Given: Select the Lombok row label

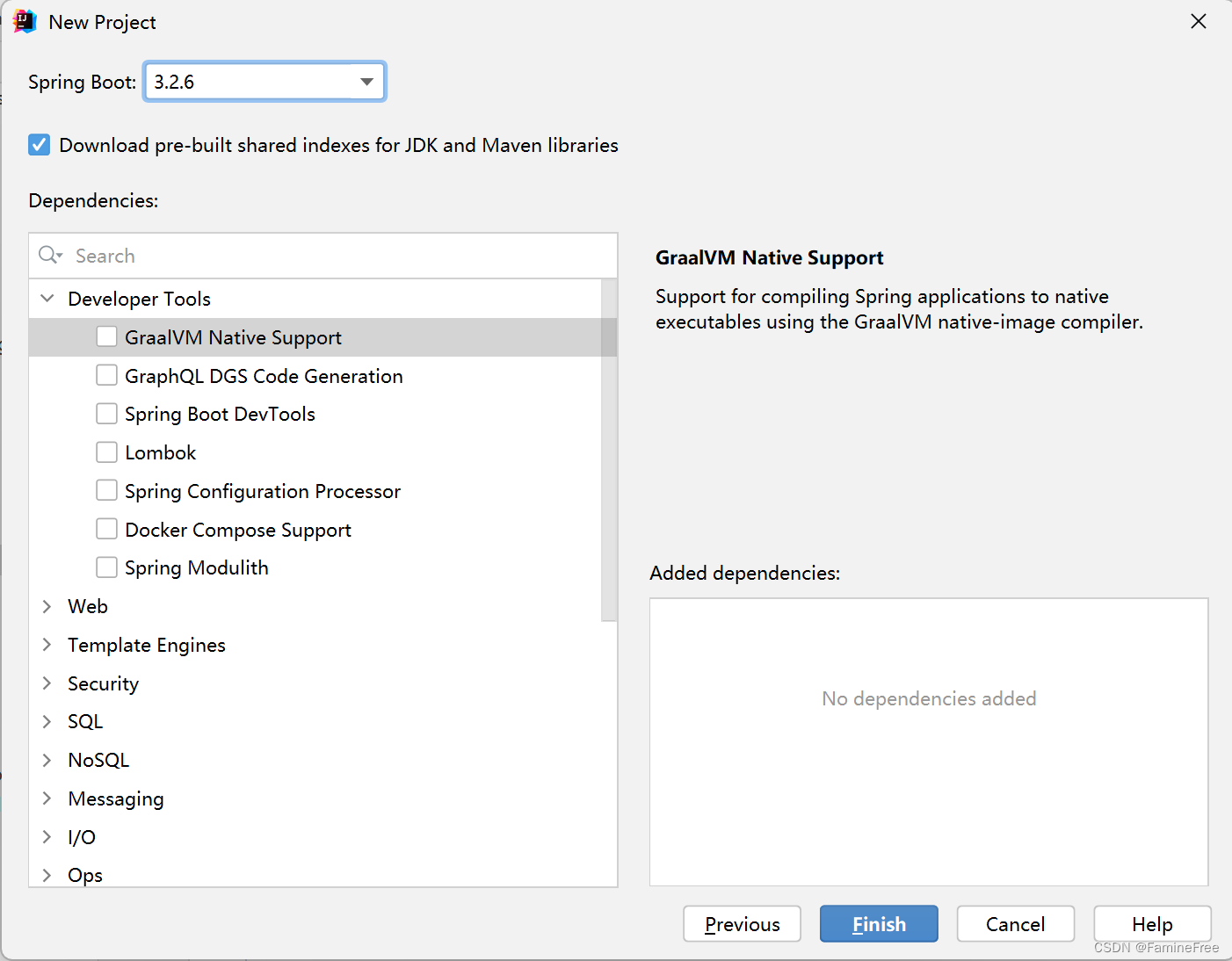Looking at the screenshot, I should pos(161,452).
